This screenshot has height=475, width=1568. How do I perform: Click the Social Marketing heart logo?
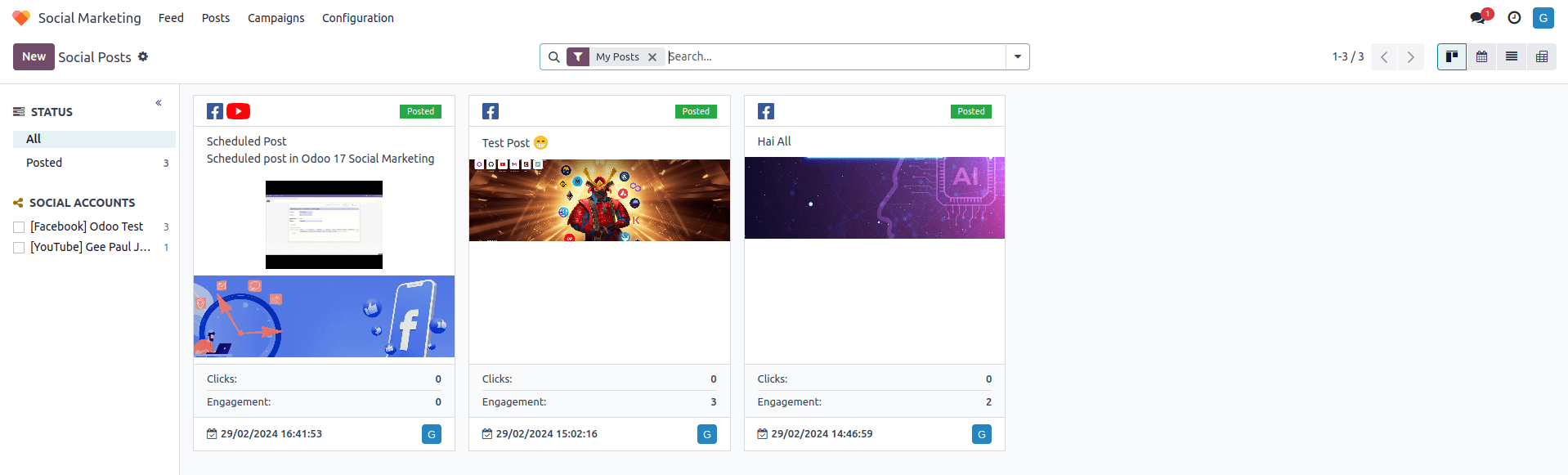tap(21, 18)
